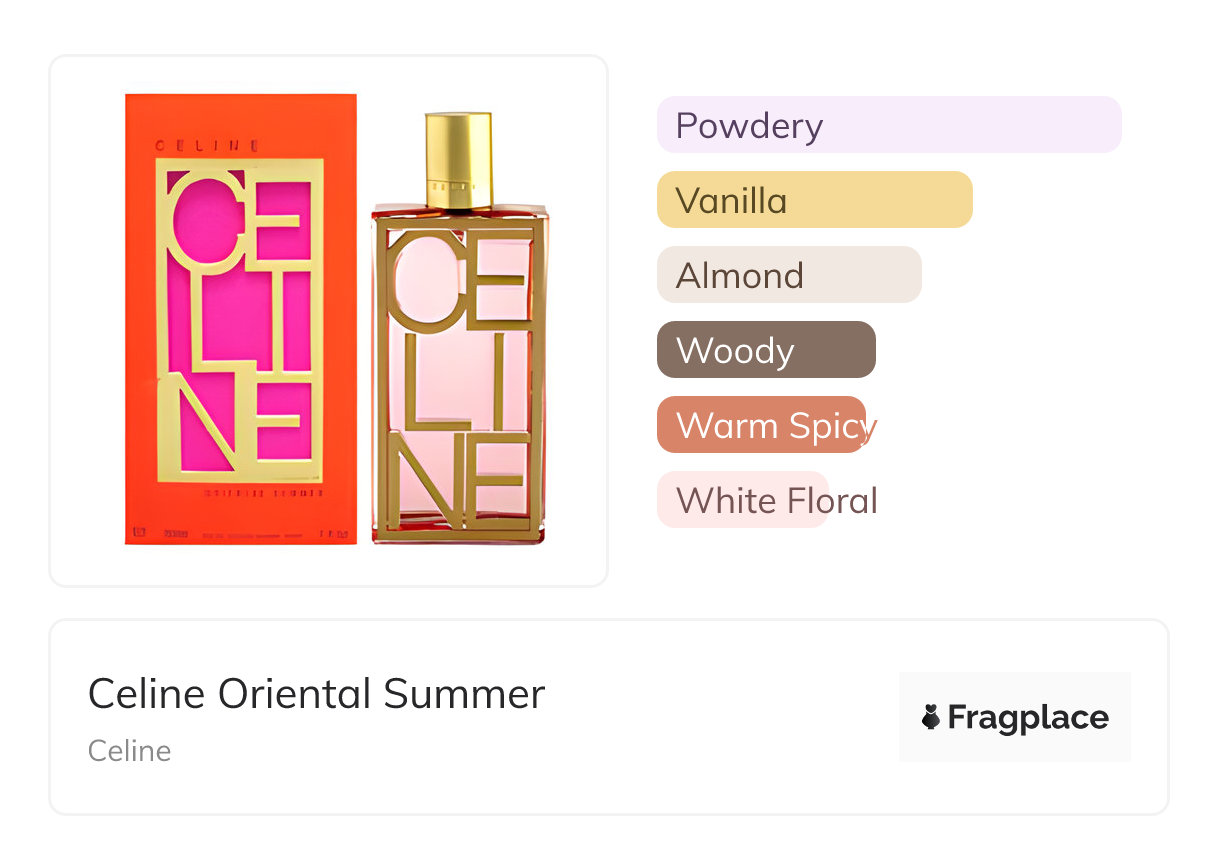
Task: Open the Fragplace logo text
Action: point(1028,717)
